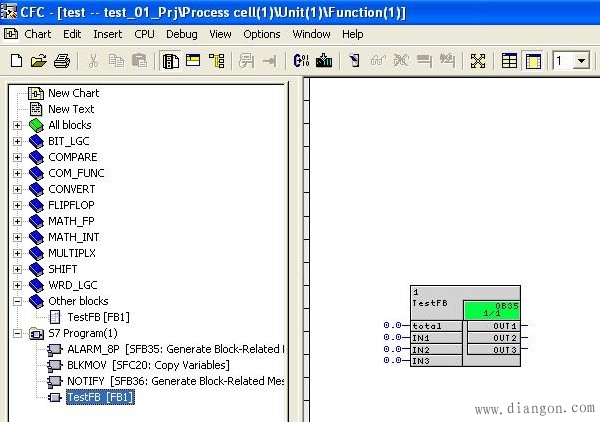Click the Print toolbar icon

click(x=62, y=61)
